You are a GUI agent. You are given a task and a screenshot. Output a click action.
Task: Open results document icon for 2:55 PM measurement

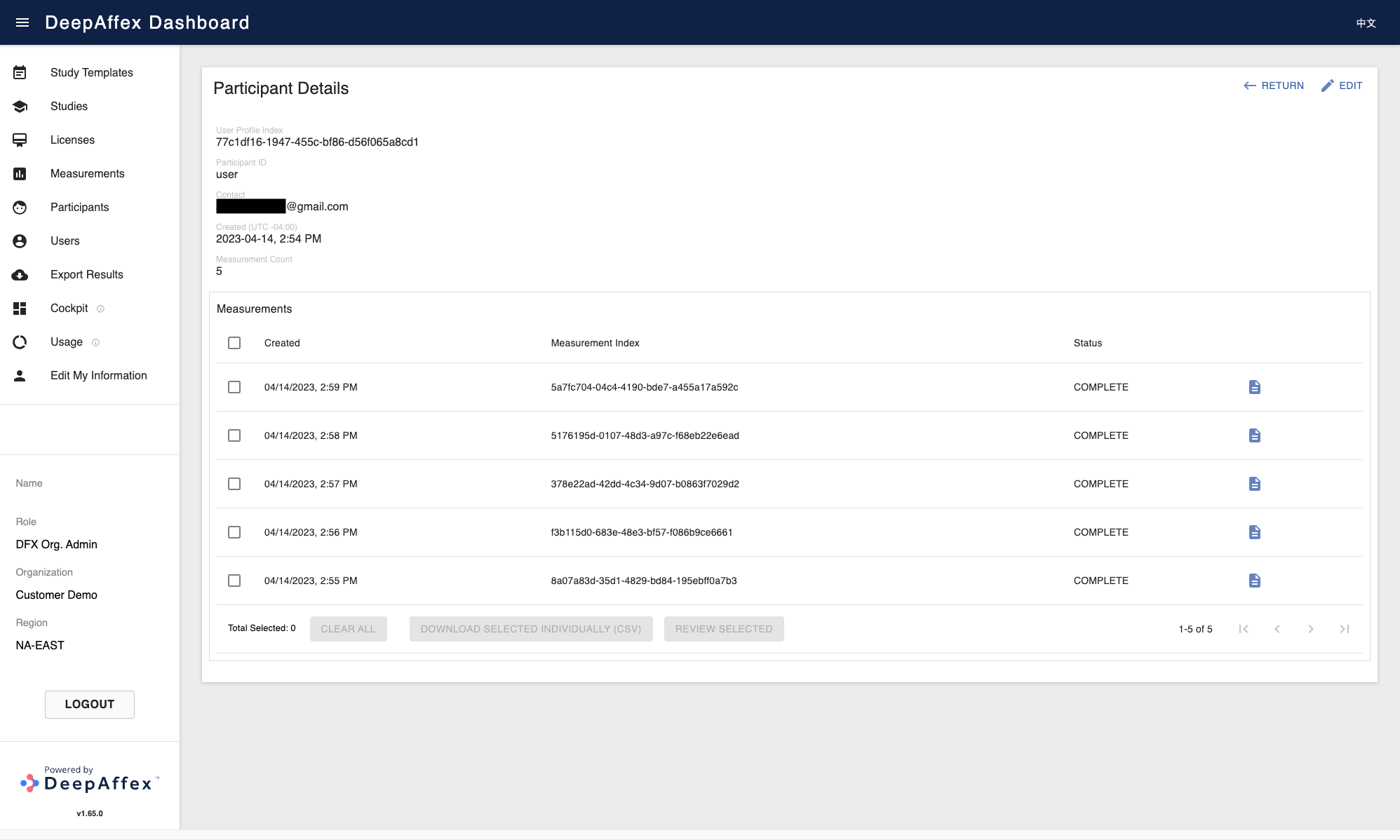(x=1255, y=581)
